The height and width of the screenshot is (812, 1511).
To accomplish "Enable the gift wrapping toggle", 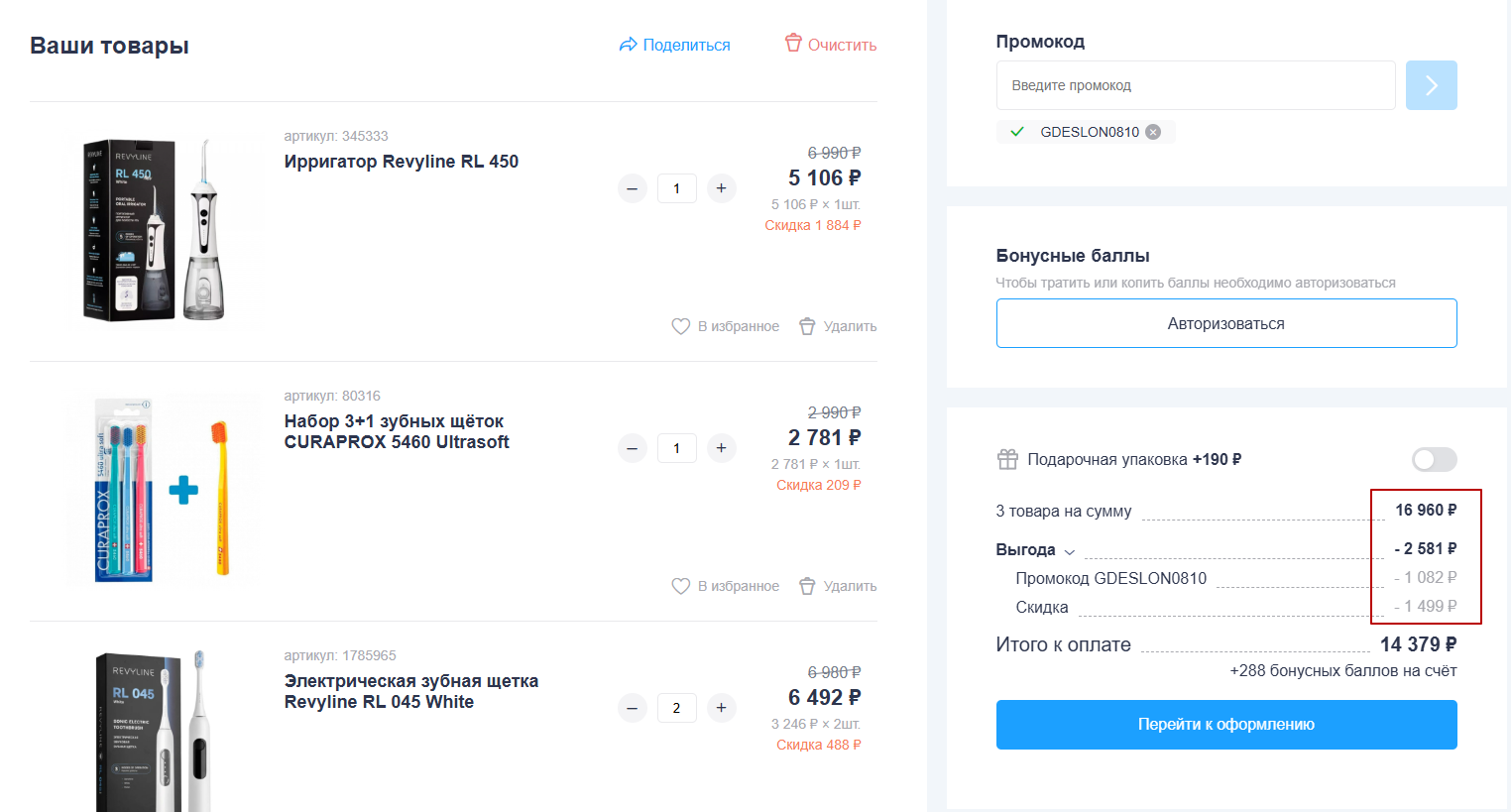I will [1434, 459].
